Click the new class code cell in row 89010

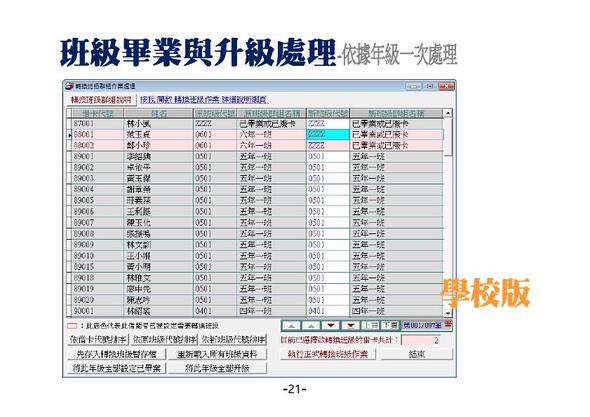(328, 256)
